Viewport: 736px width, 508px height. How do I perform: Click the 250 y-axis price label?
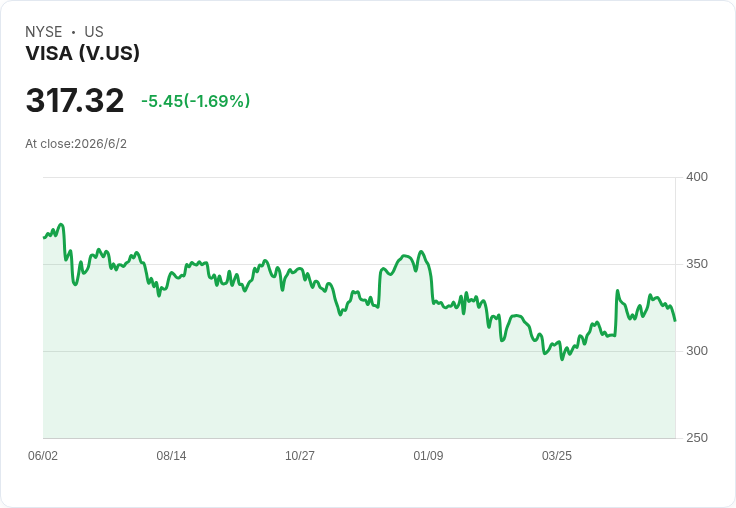pos(697,438)
